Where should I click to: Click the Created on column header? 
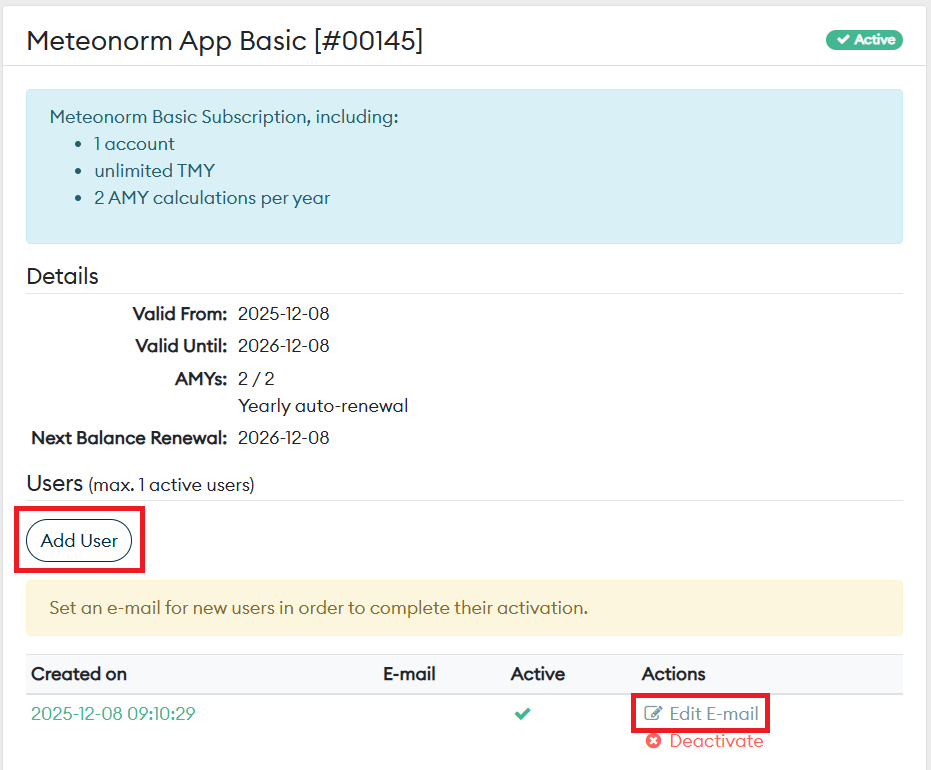79,674
